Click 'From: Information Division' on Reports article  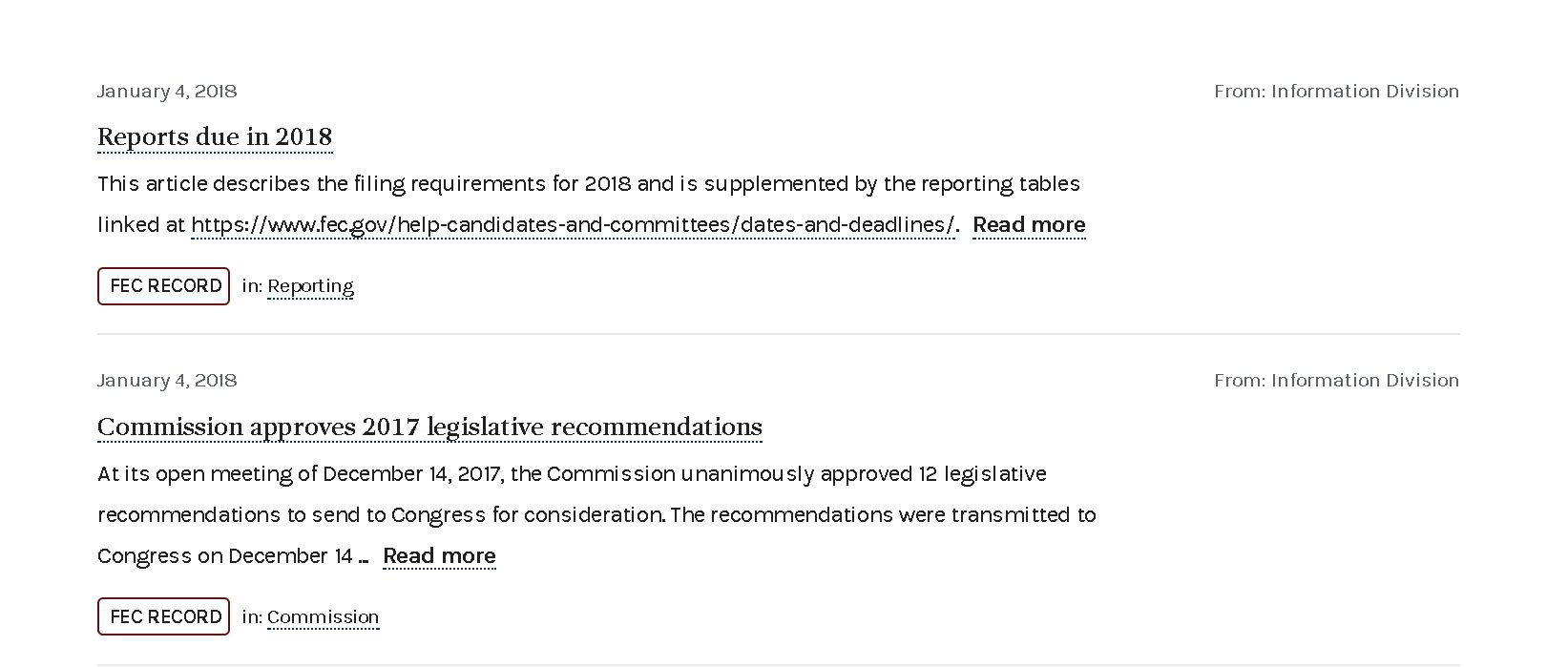point(1336,91)
